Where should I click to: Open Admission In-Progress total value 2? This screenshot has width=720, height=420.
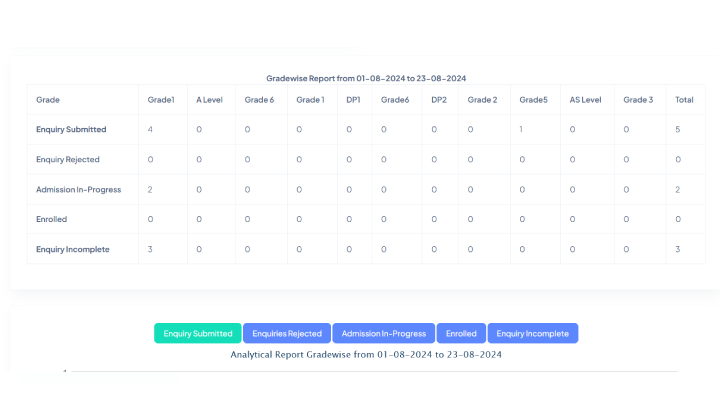tap(678, 190)
